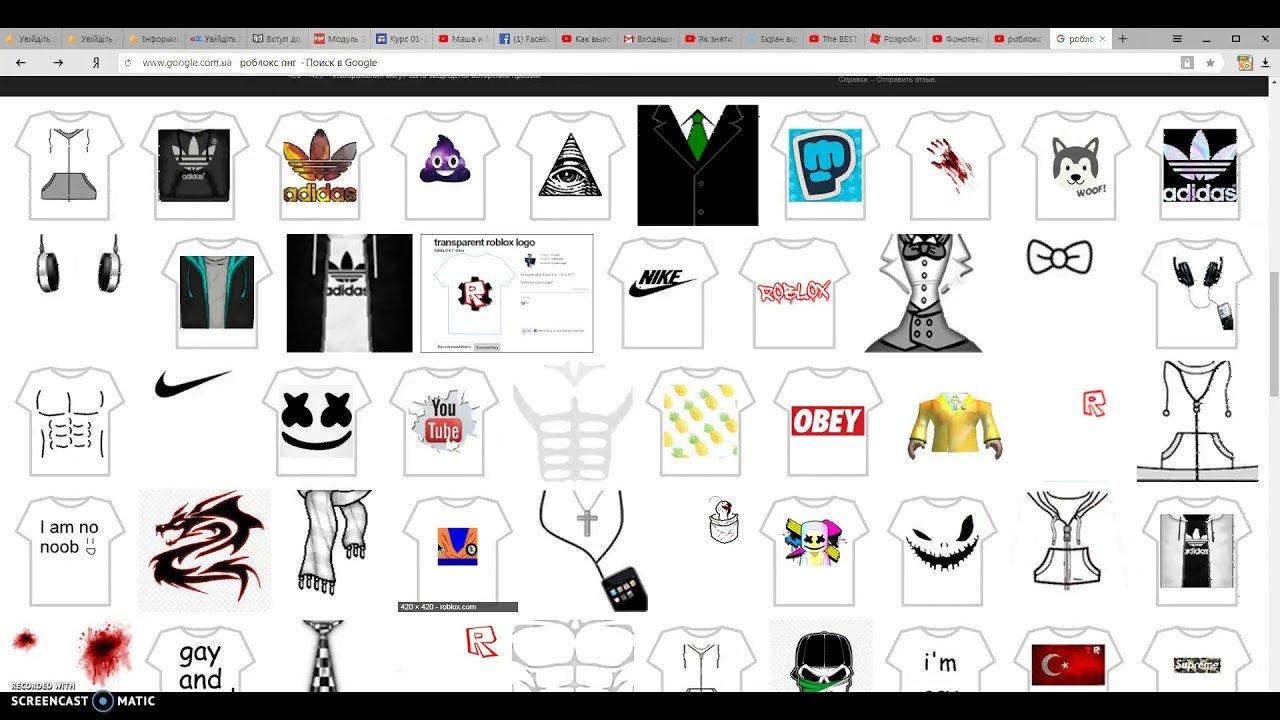
Task: Open the OBEY t-shirt image
Action: 828,422
